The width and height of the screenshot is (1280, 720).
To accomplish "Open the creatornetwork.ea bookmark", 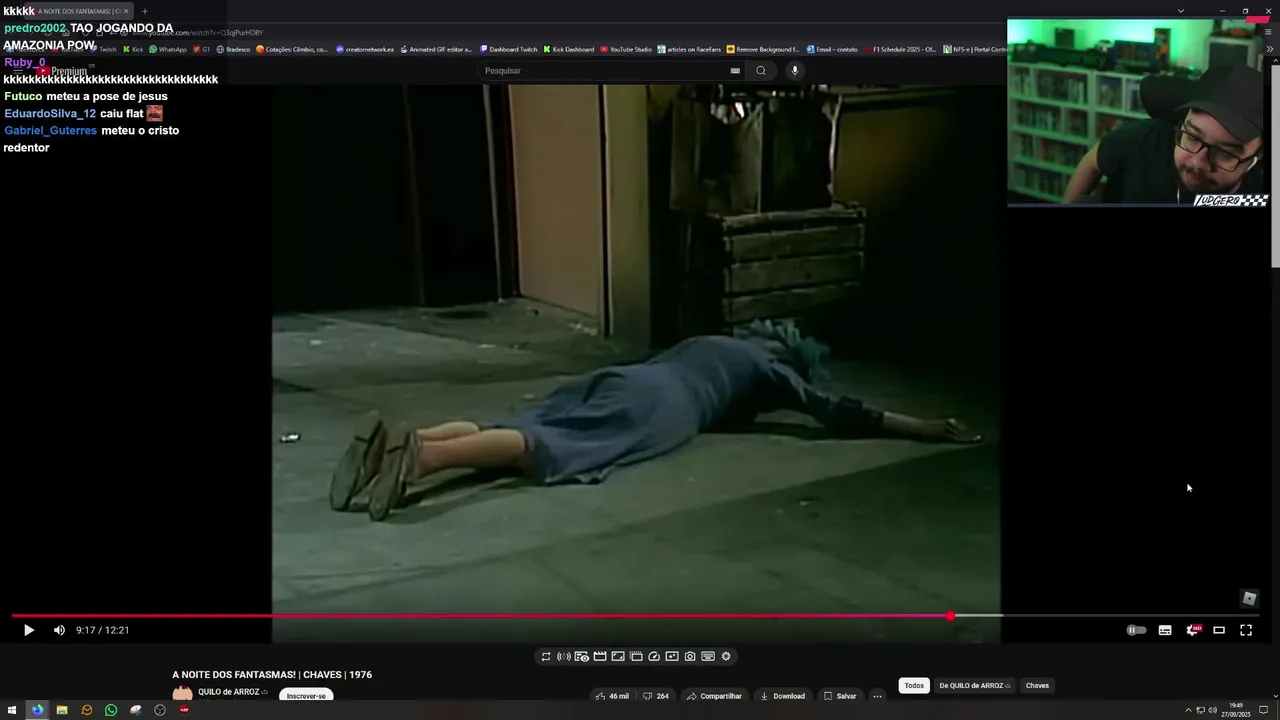I will click(x=365, y=49).
